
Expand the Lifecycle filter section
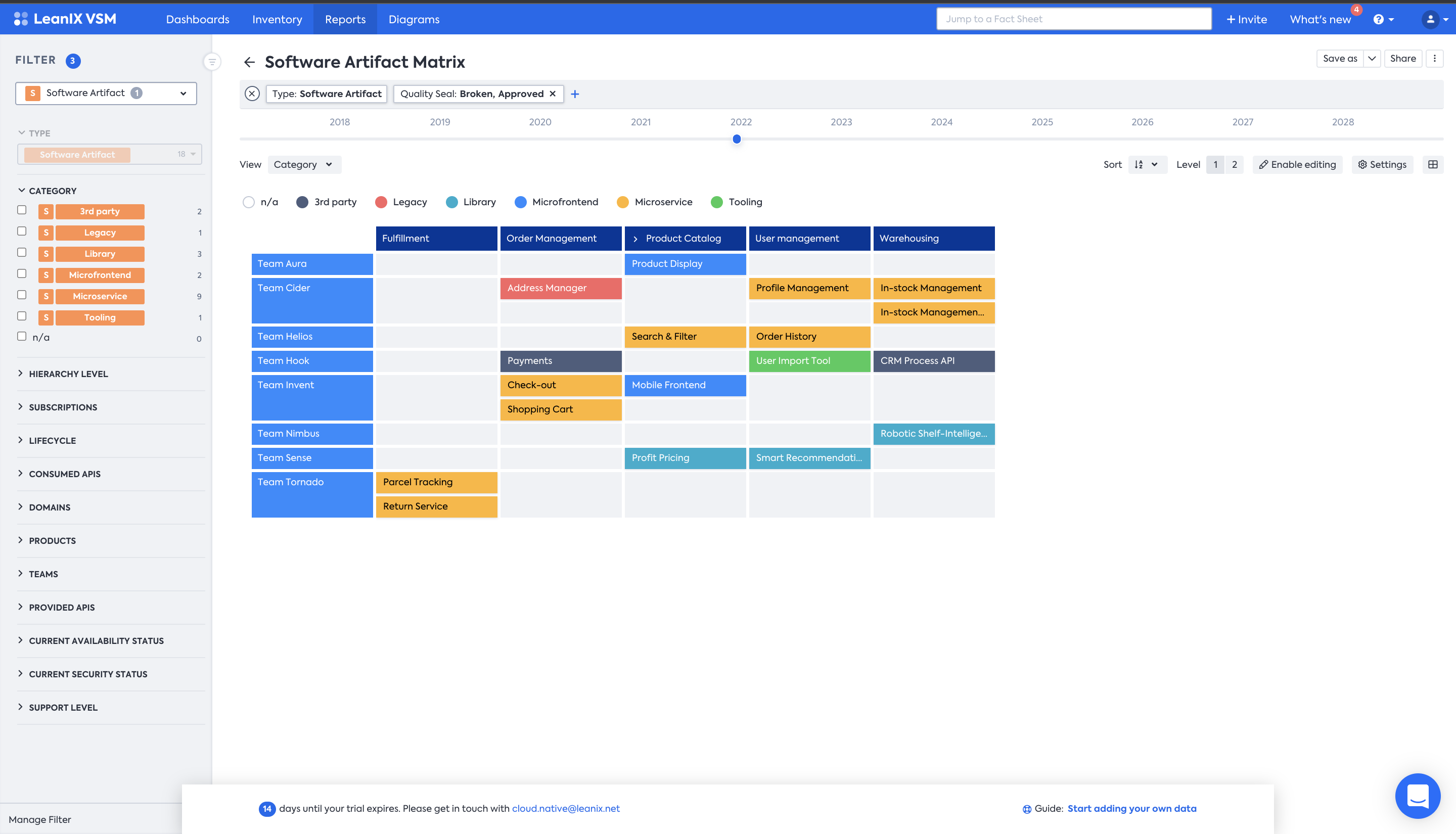(x=52, y=440)
